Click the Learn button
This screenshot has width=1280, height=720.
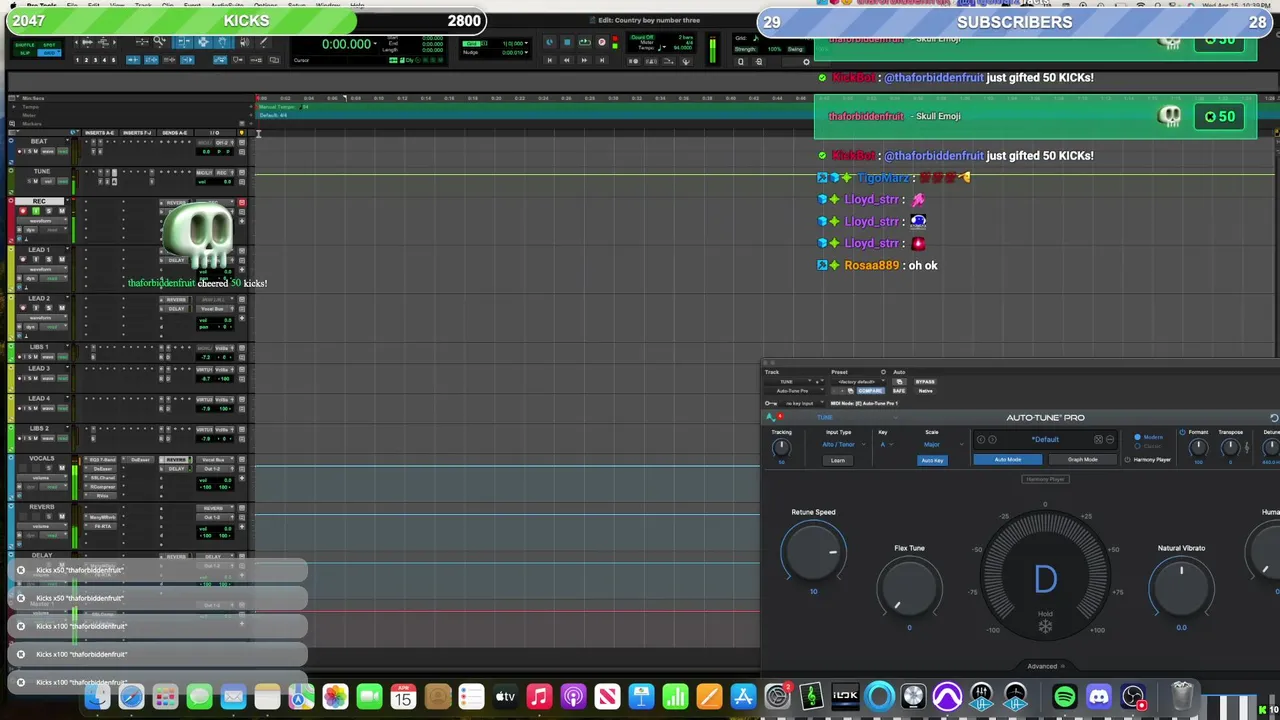point(838,460)
